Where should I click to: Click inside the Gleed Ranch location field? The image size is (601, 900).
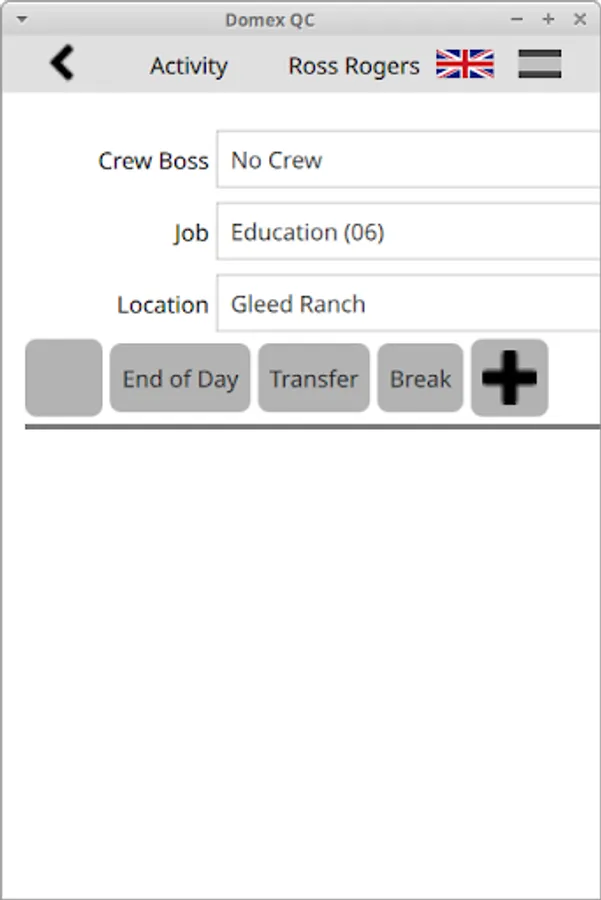[x=296, y=304]
